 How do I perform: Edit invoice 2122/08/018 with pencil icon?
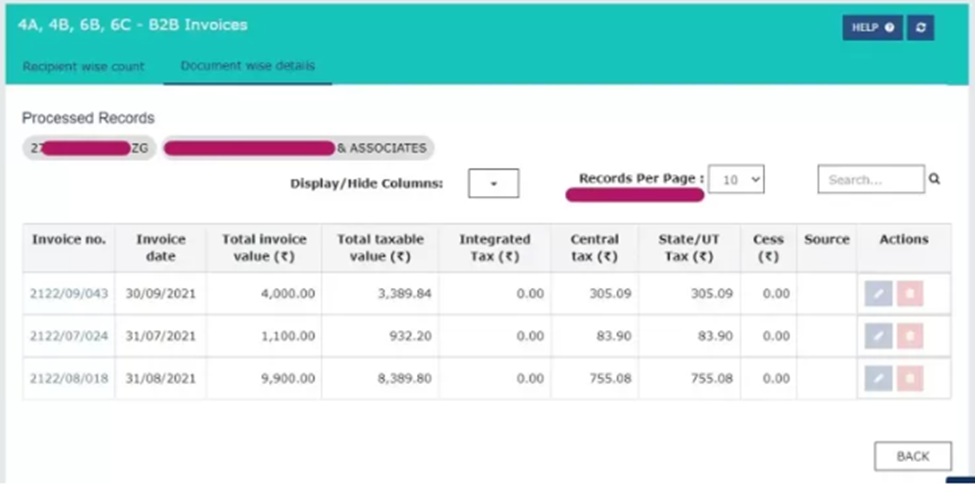point(877,379)
